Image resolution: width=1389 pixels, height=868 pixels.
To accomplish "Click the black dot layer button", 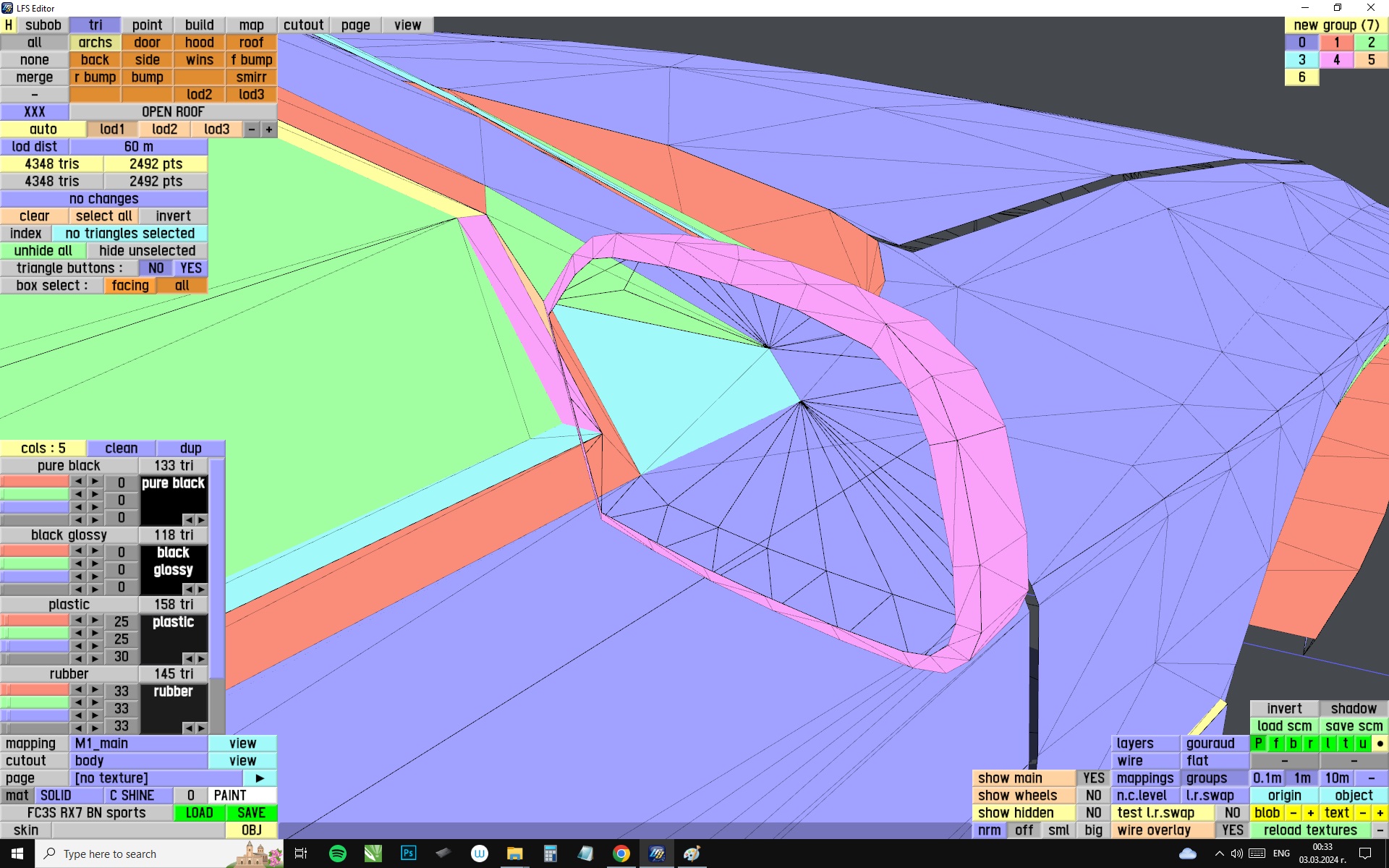I will pos(1380,744).
